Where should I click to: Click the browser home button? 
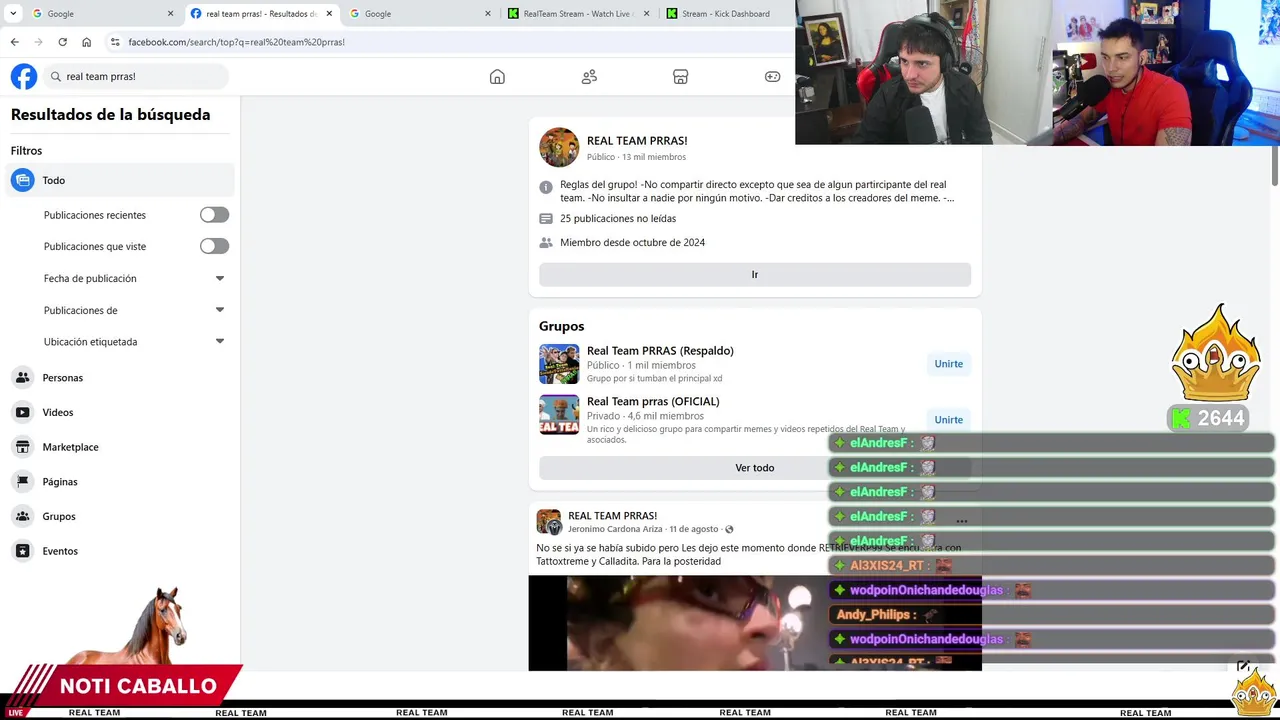87,42
